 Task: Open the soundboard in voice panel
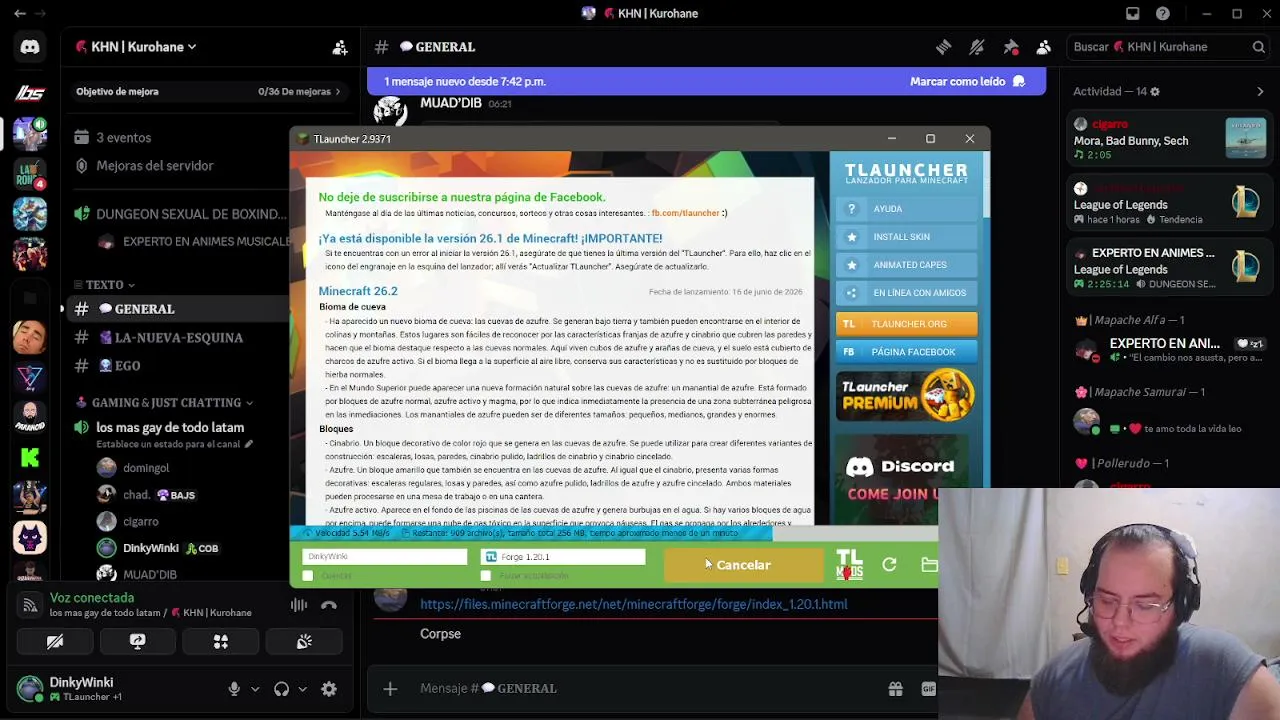pyautogui.click(x=304, y=642)
